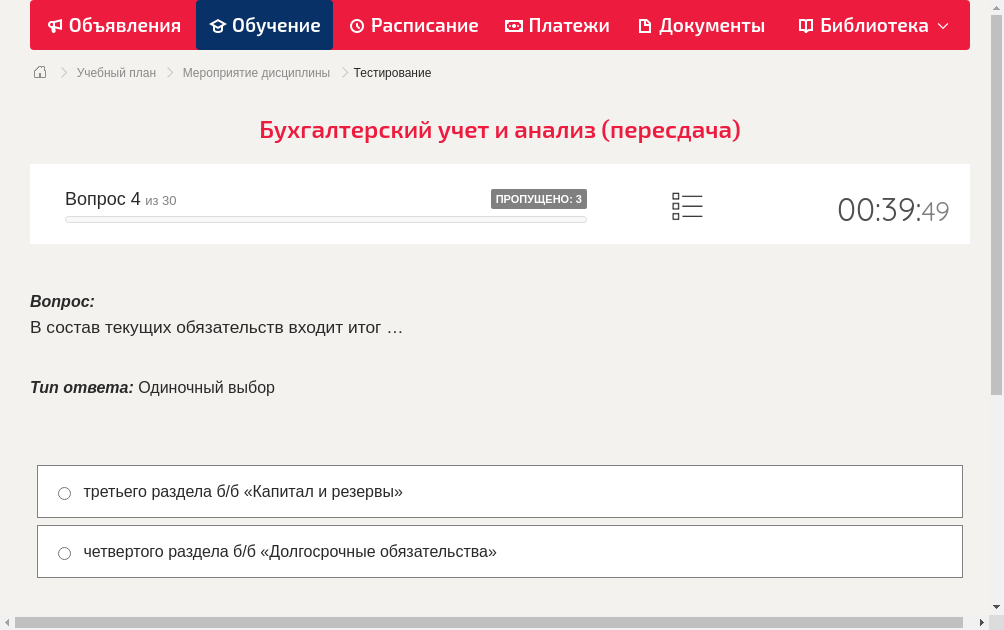Click the clock icon on Расписание
Screen dimensions: 1004x630
pyautogui.click(x=355, y=25)
